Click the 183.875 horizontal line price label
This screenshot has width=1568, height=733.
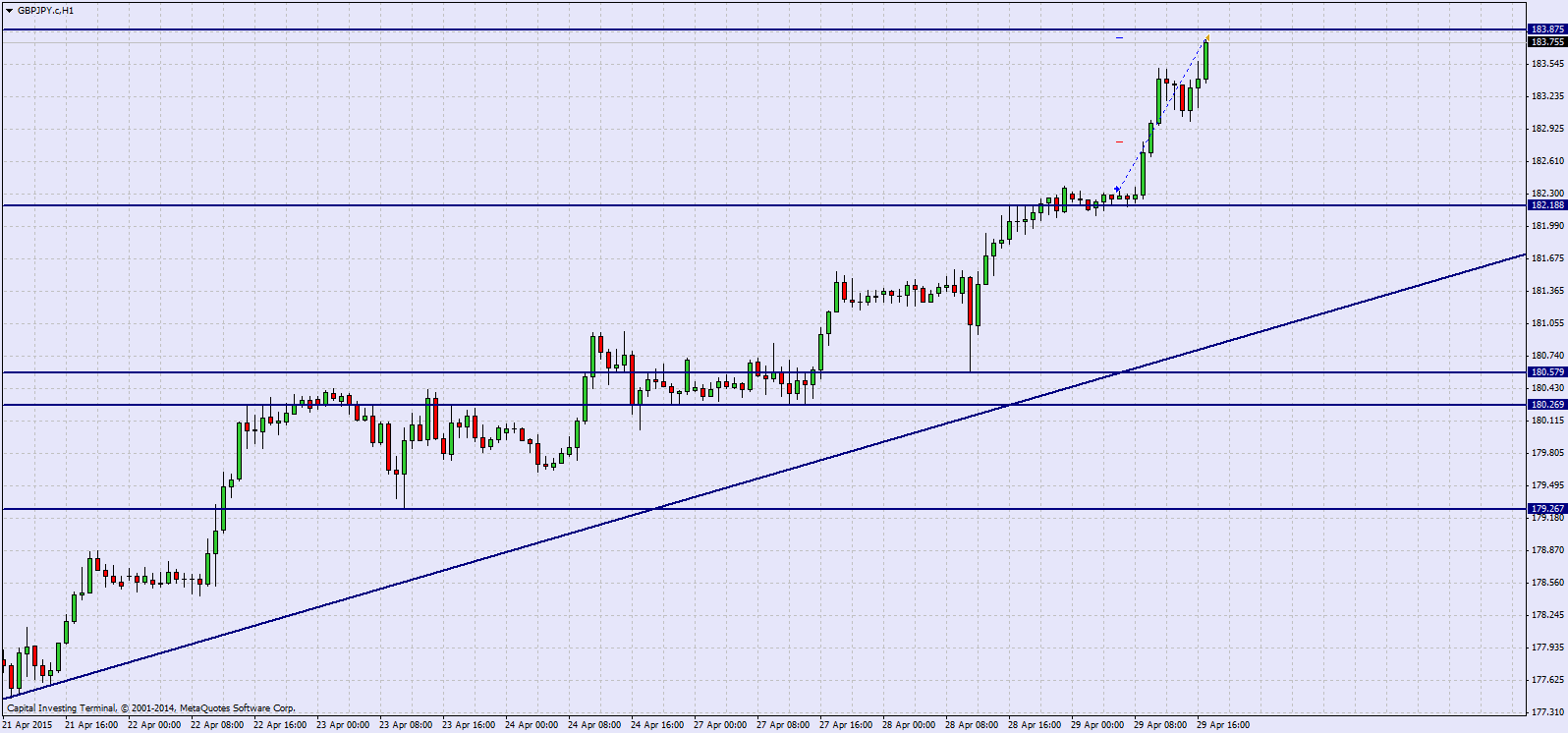point(1547,29)
